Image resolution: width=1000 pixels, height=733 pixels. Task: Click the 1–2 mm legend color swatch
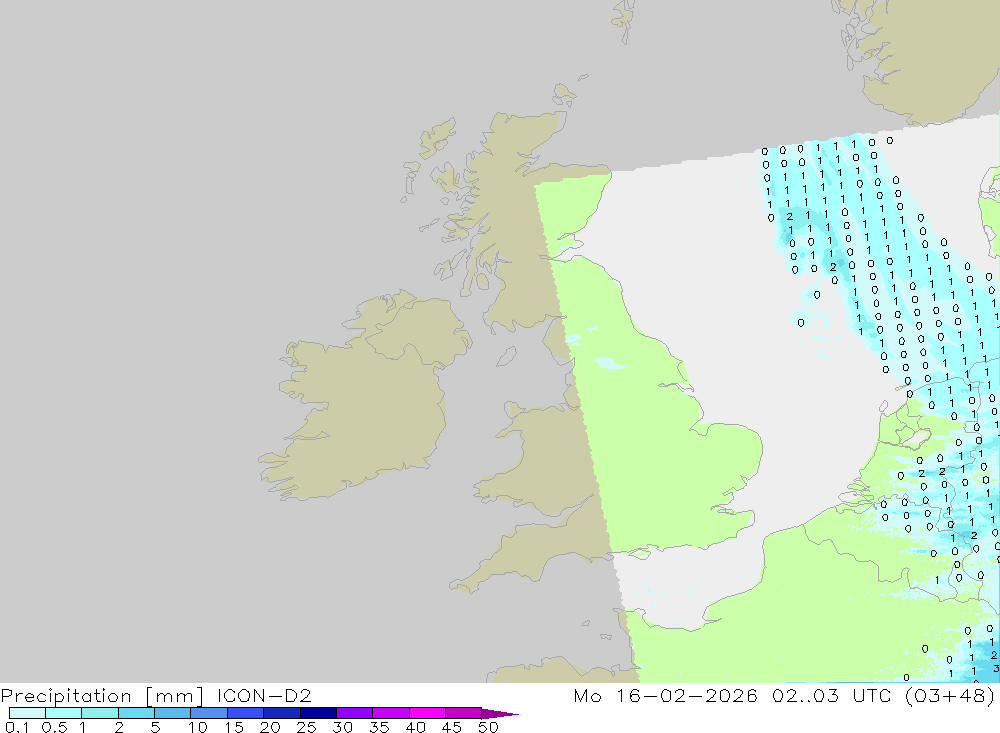tap(100, 713)
